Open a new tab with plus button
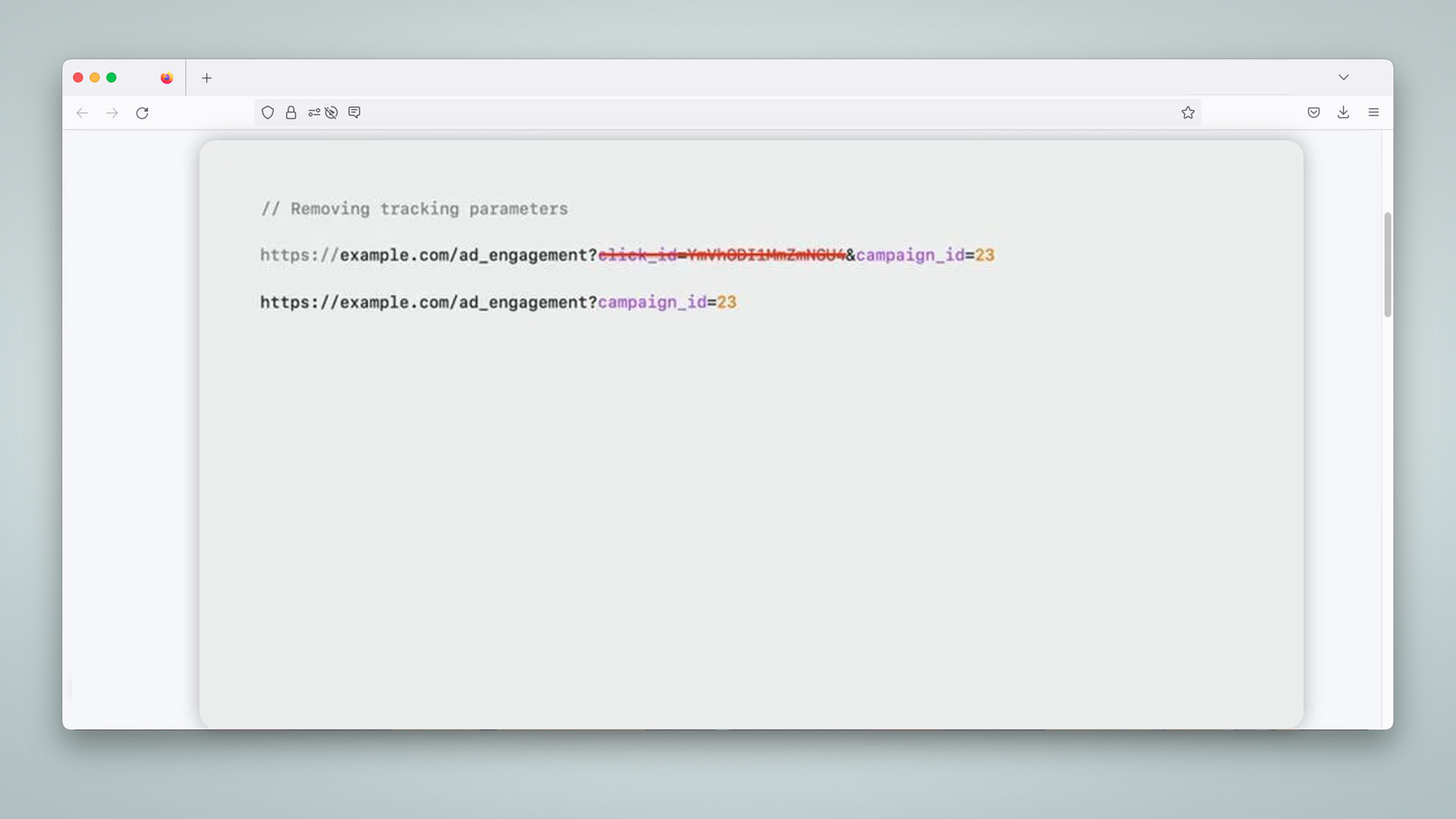Viewport: 1456px width, 819px height. [x=206, y=78]
